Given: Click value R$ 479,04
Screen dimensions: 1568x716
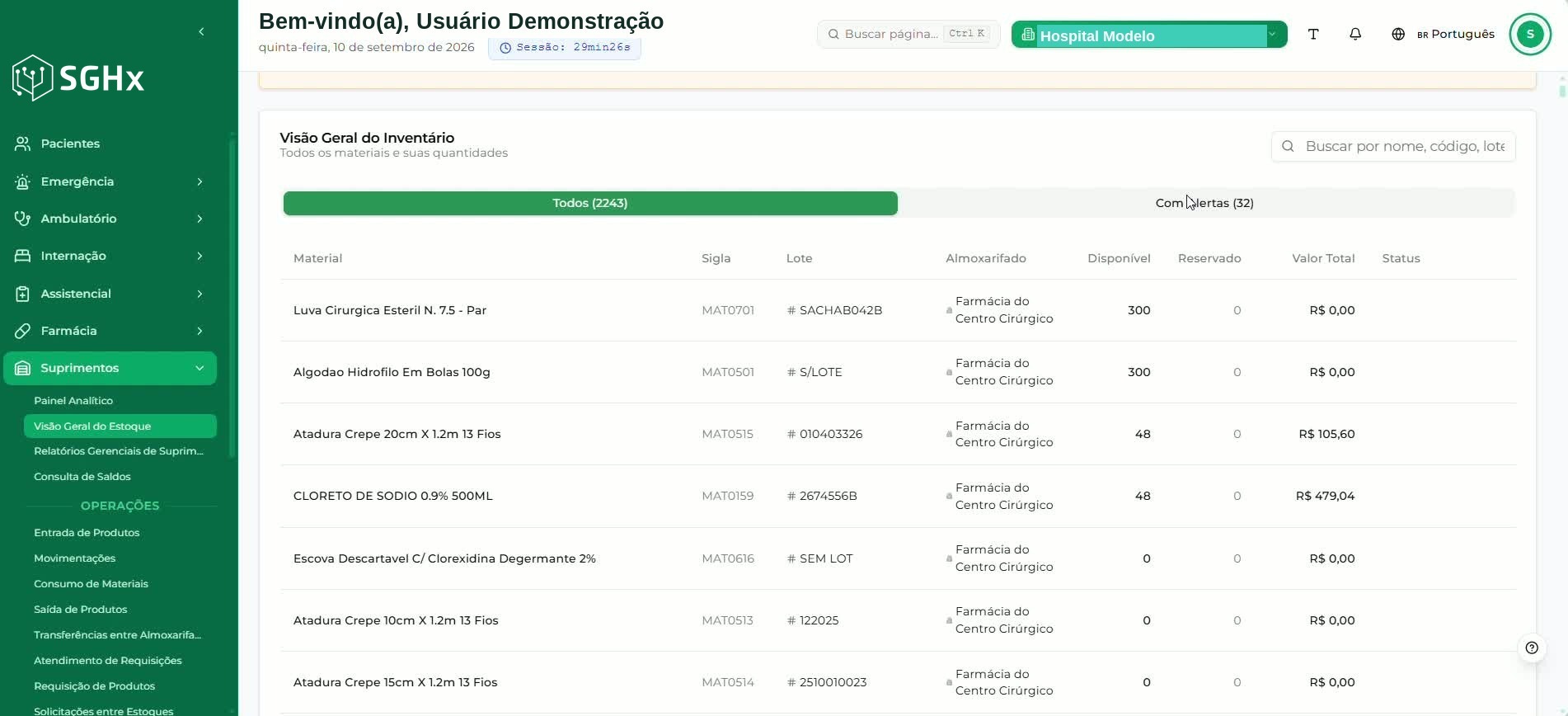Looking at the screenshot, I should click(1325, 496).
